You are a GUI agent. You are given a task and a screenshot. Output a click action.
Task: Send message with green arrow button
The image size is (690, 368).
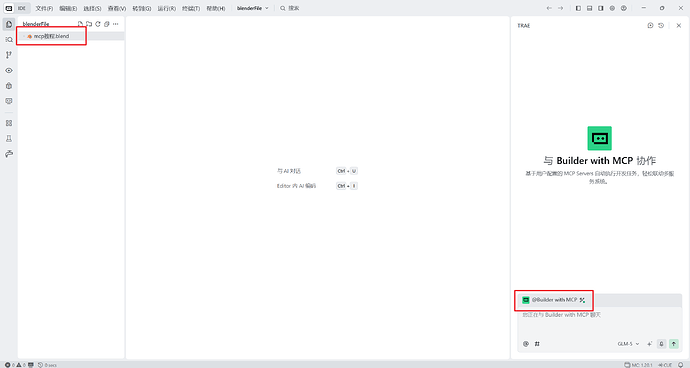coord(674,344)
